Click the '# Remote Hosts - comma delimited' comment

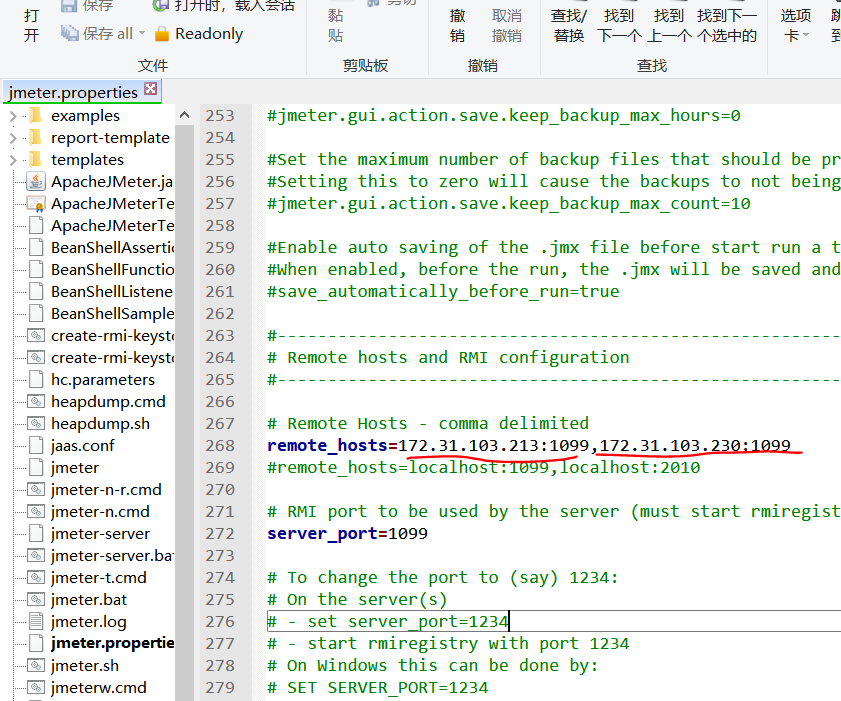(428, 424)
